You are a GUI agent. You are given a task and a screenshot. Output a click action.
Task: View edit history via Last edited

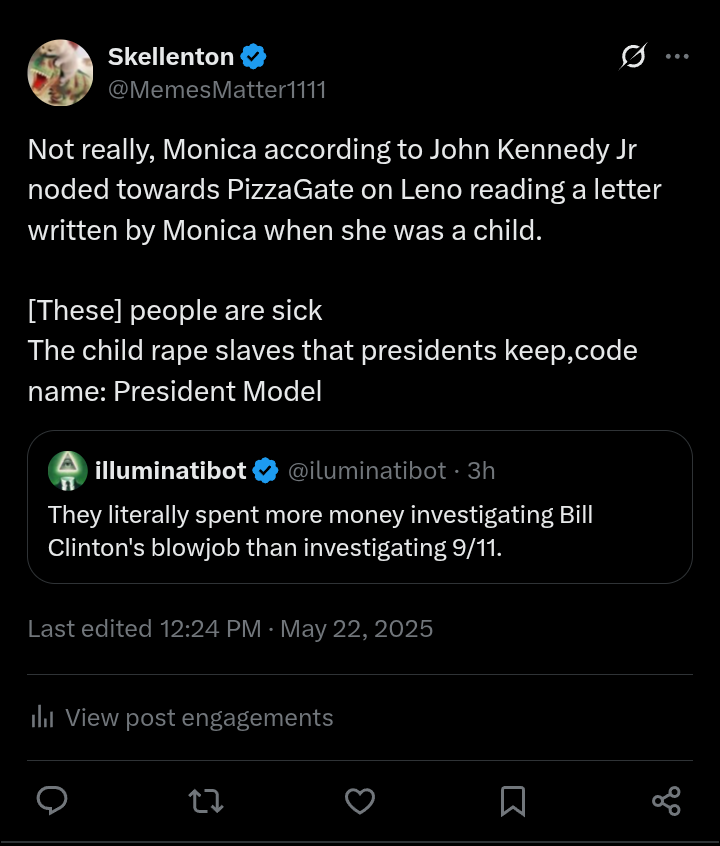click(144, 629)
